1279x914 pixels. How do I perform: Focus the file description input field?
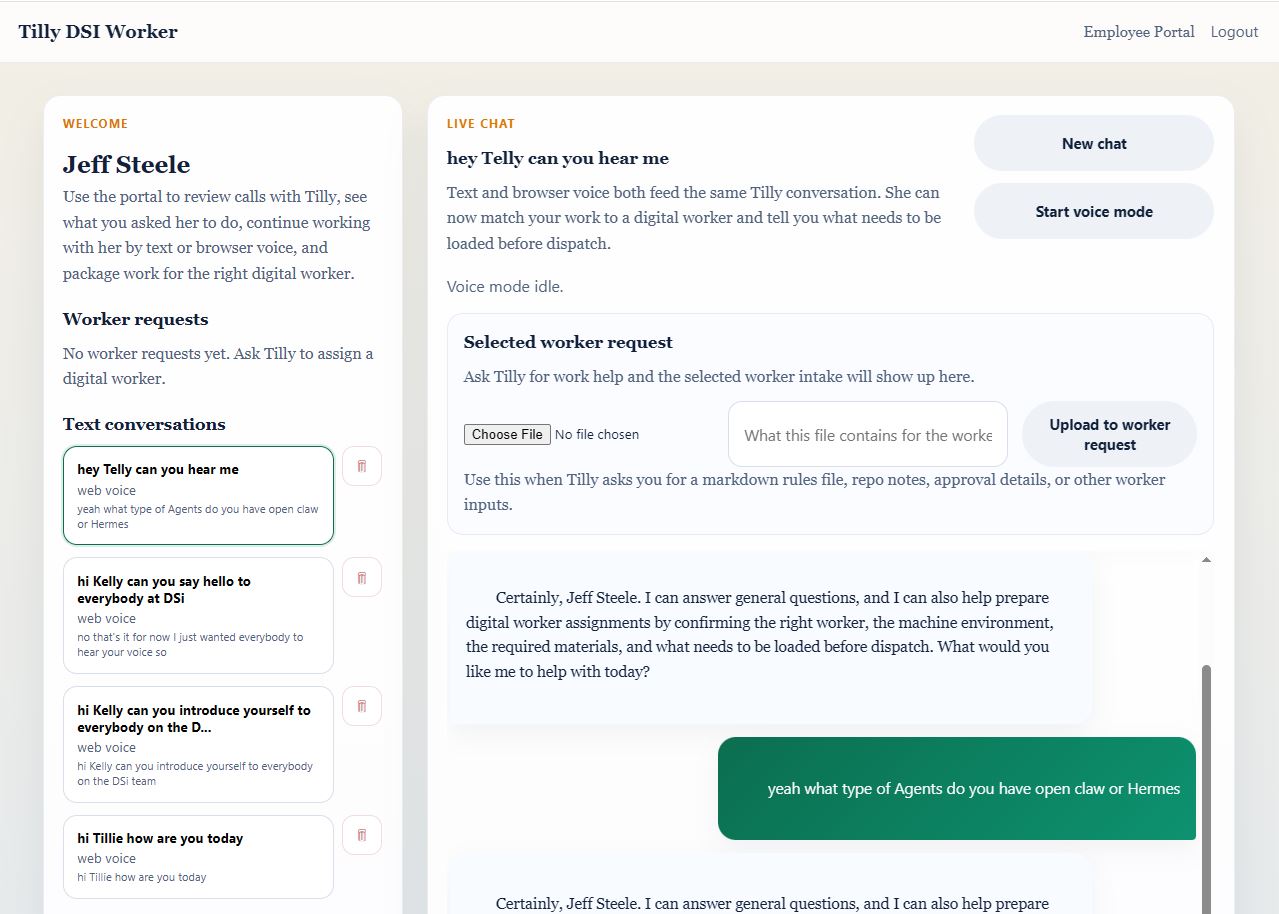(x=868, y=434)
